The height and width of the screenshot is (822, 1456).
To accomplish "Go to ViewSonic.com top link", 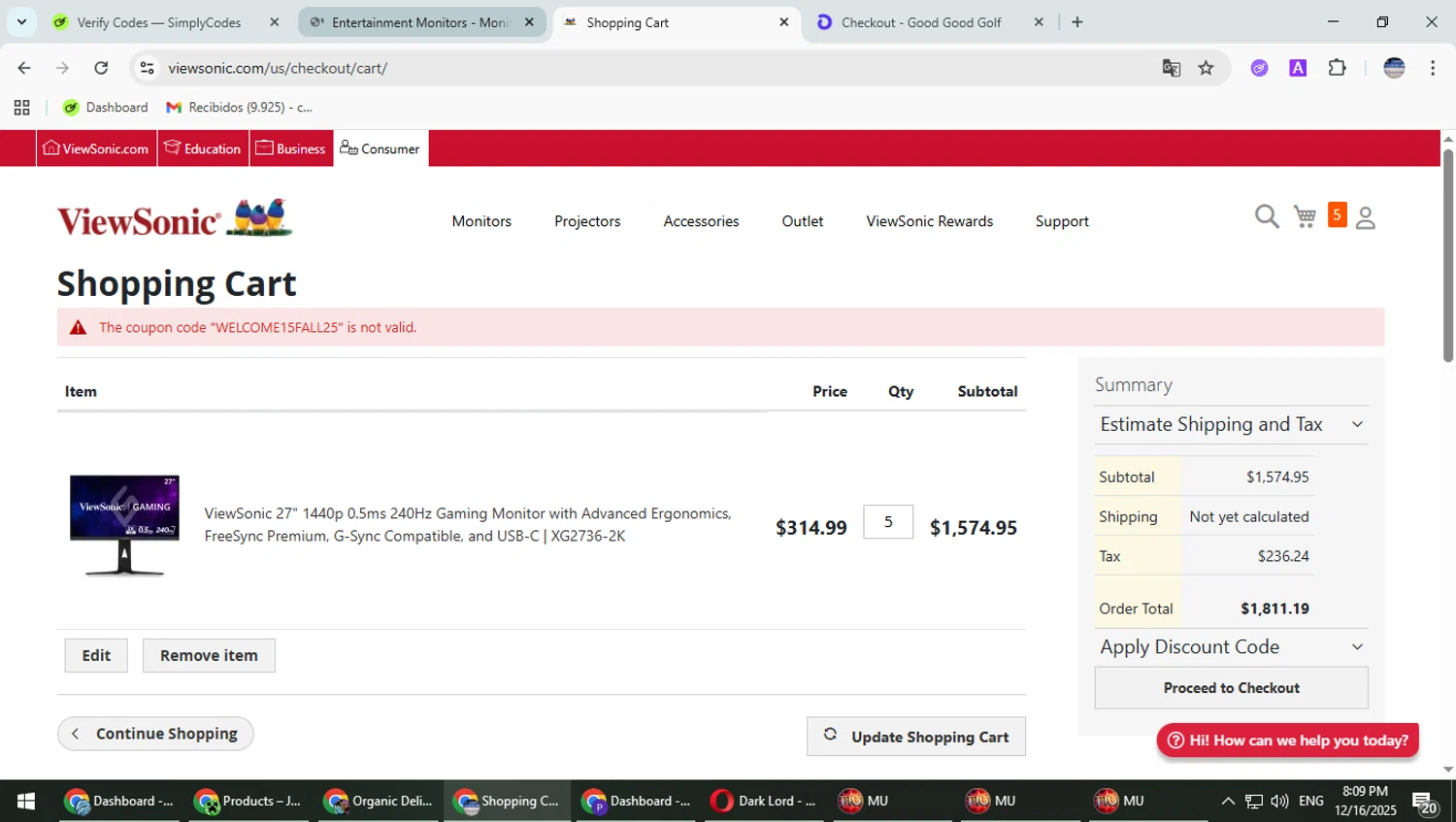I will coord(96,148).
